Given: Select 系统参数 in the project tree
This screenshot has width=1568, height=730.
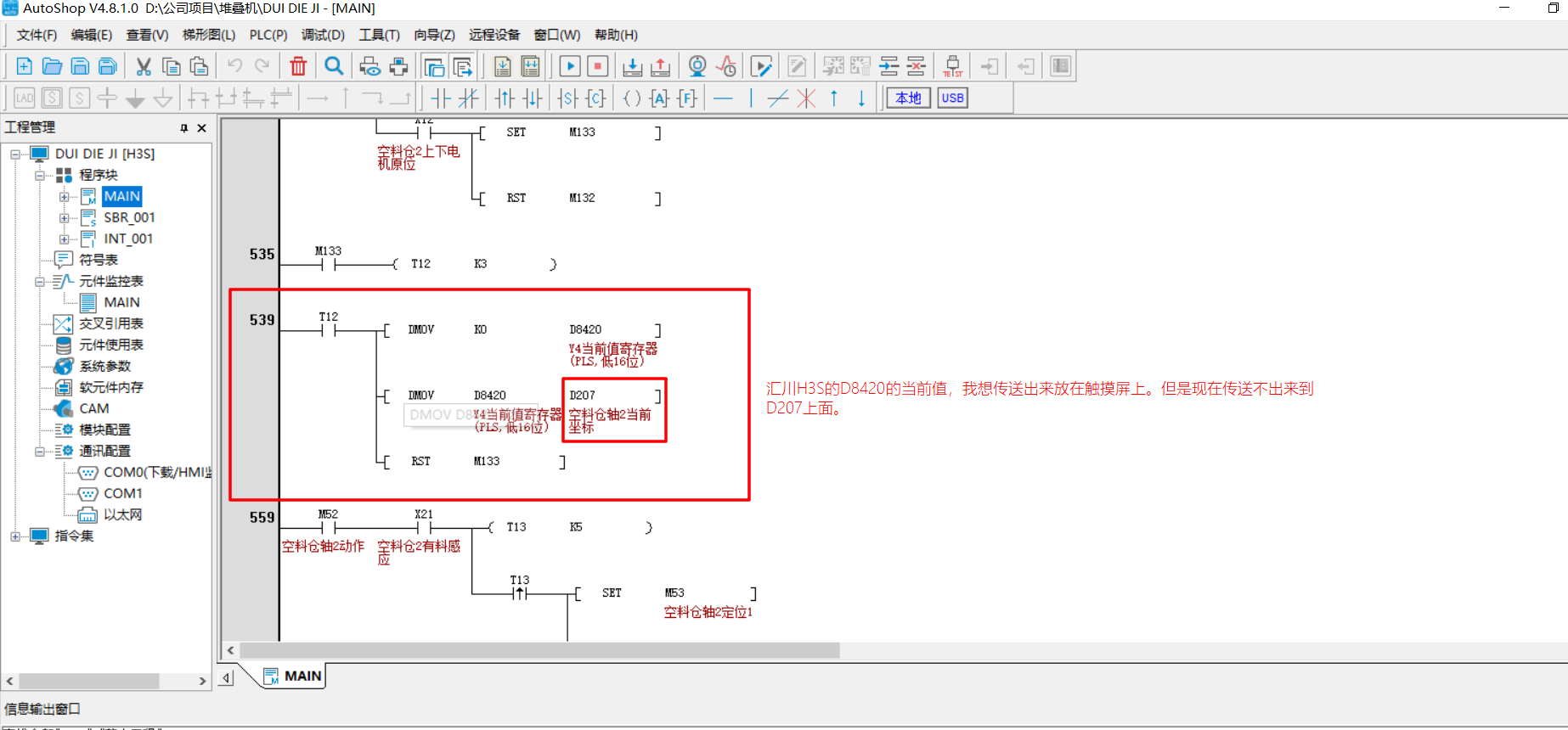Looking at the screenshot, I should point(104,366).
